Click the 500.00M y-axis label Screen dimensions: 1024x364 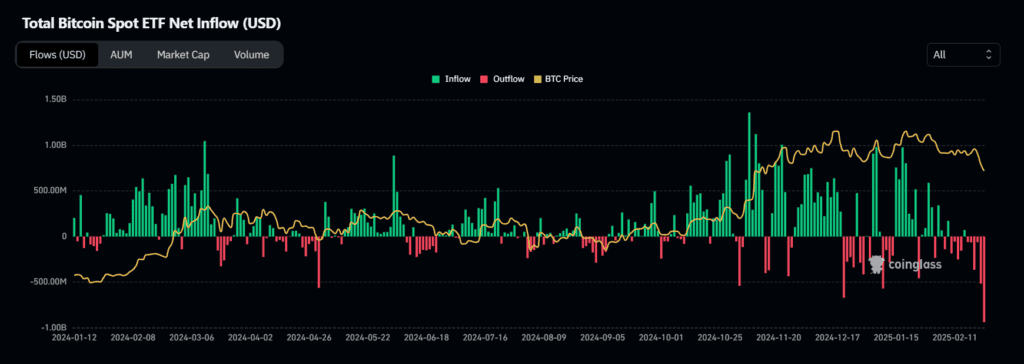[x=50, y=191]
